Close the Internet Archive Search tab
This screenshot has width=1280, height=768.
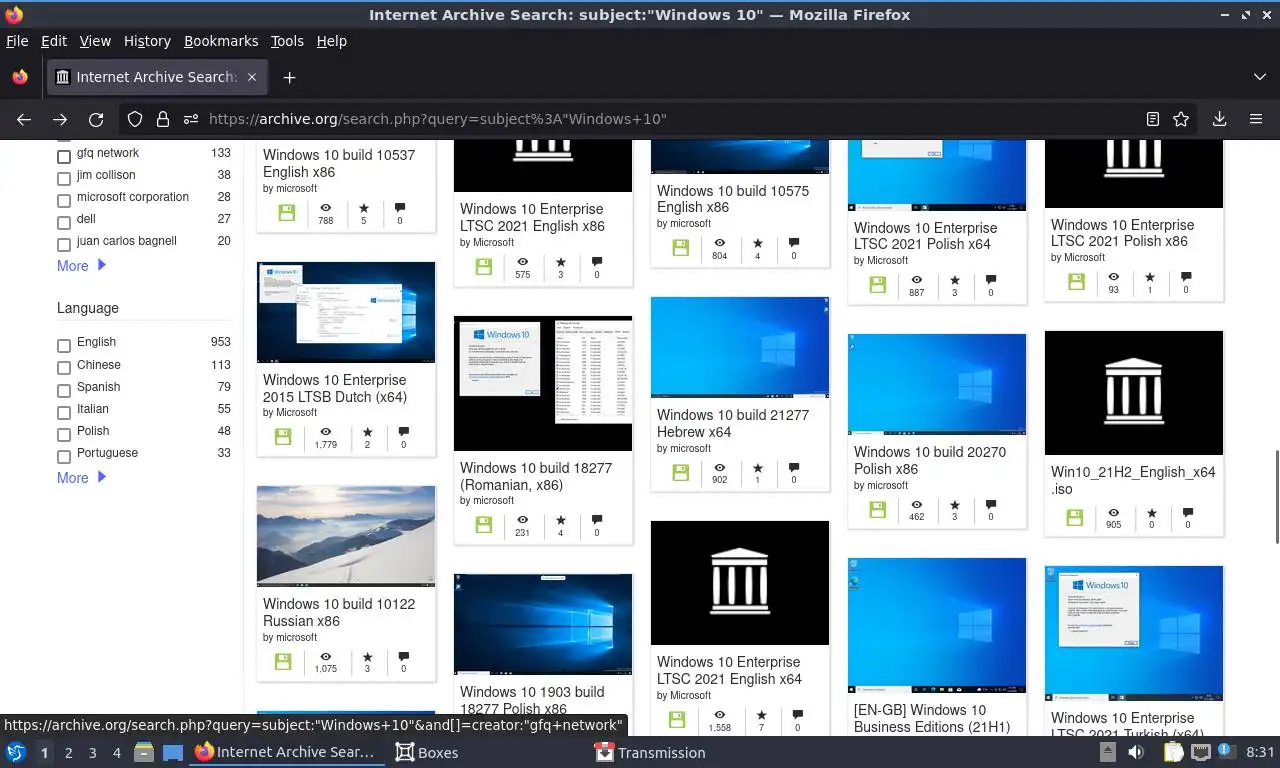[252, 77]
